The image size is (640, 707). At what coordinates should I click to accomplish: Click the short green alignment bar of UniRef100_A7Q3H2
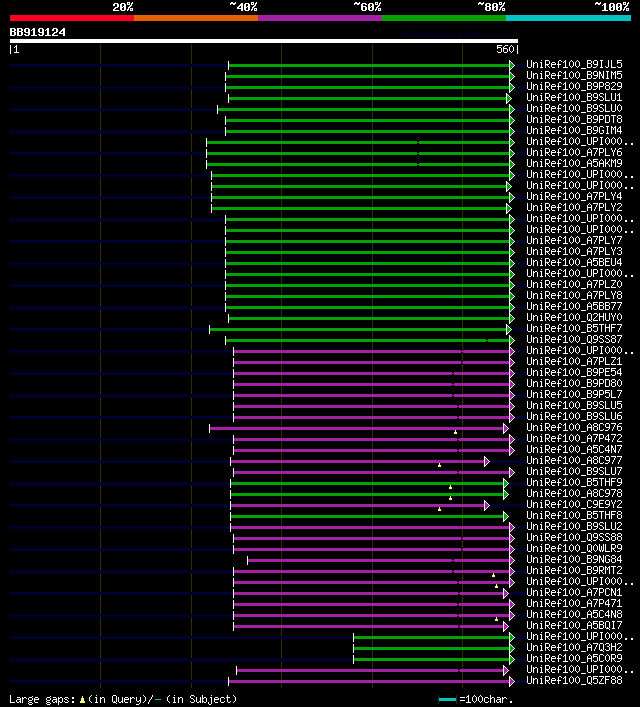point(432,648)
